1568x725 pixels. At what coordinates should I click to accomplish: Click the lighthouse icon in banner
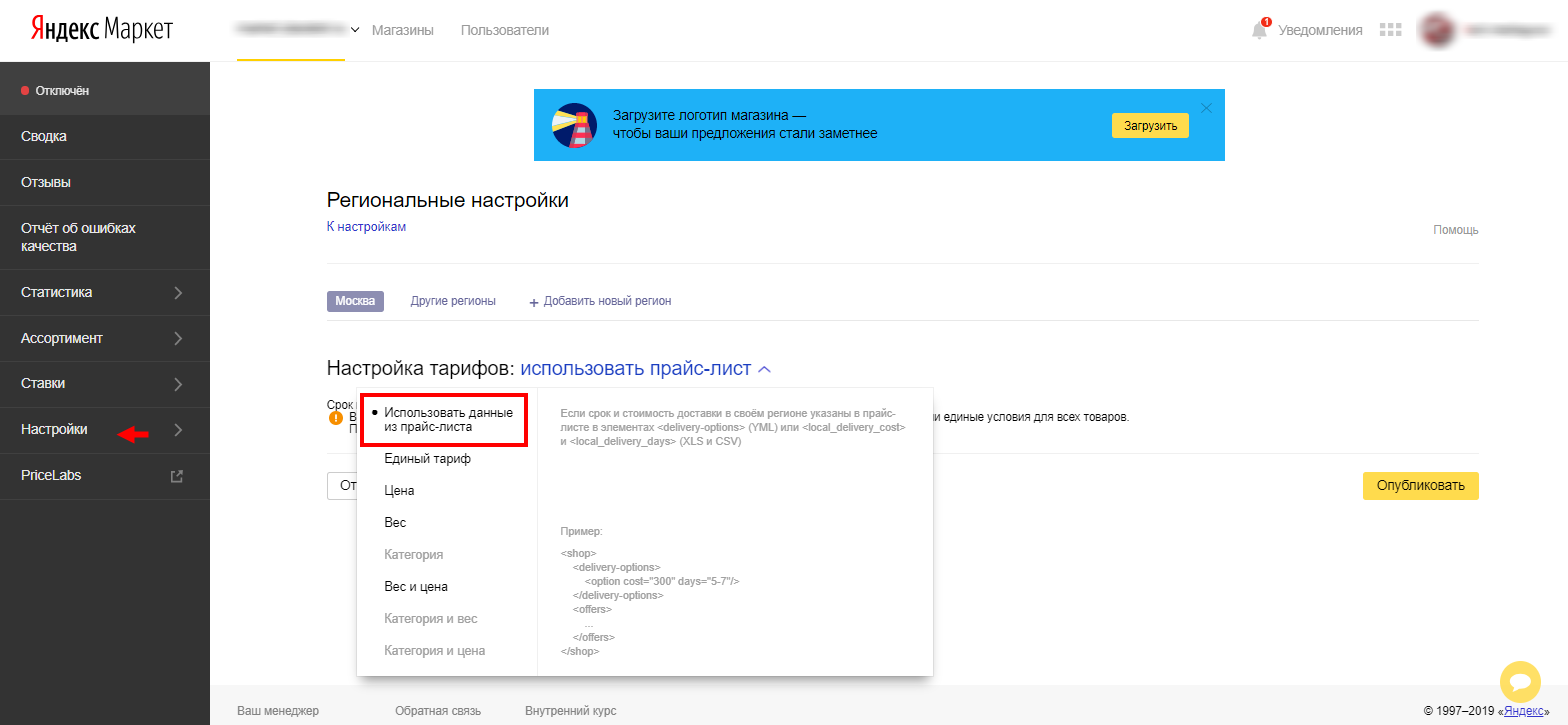point(574,125)
